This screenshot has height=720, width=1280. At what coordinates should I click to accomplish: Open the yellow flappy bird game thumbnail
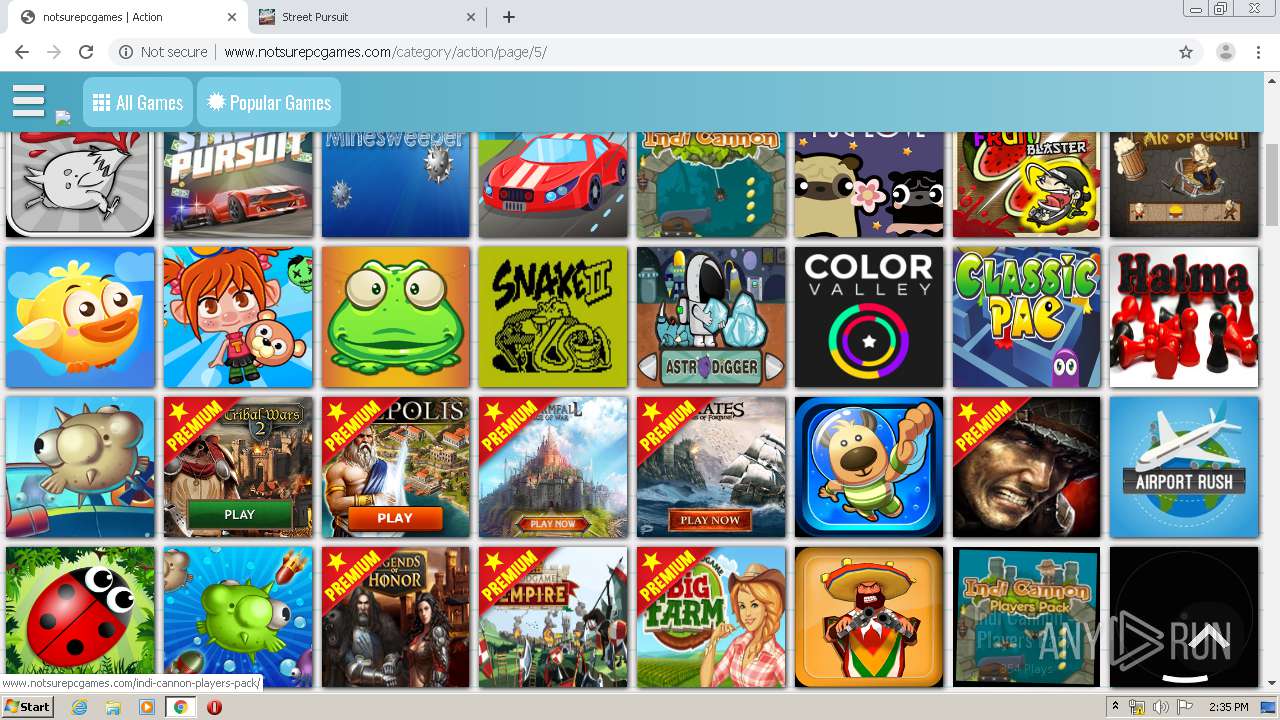(x=80, y=317)
